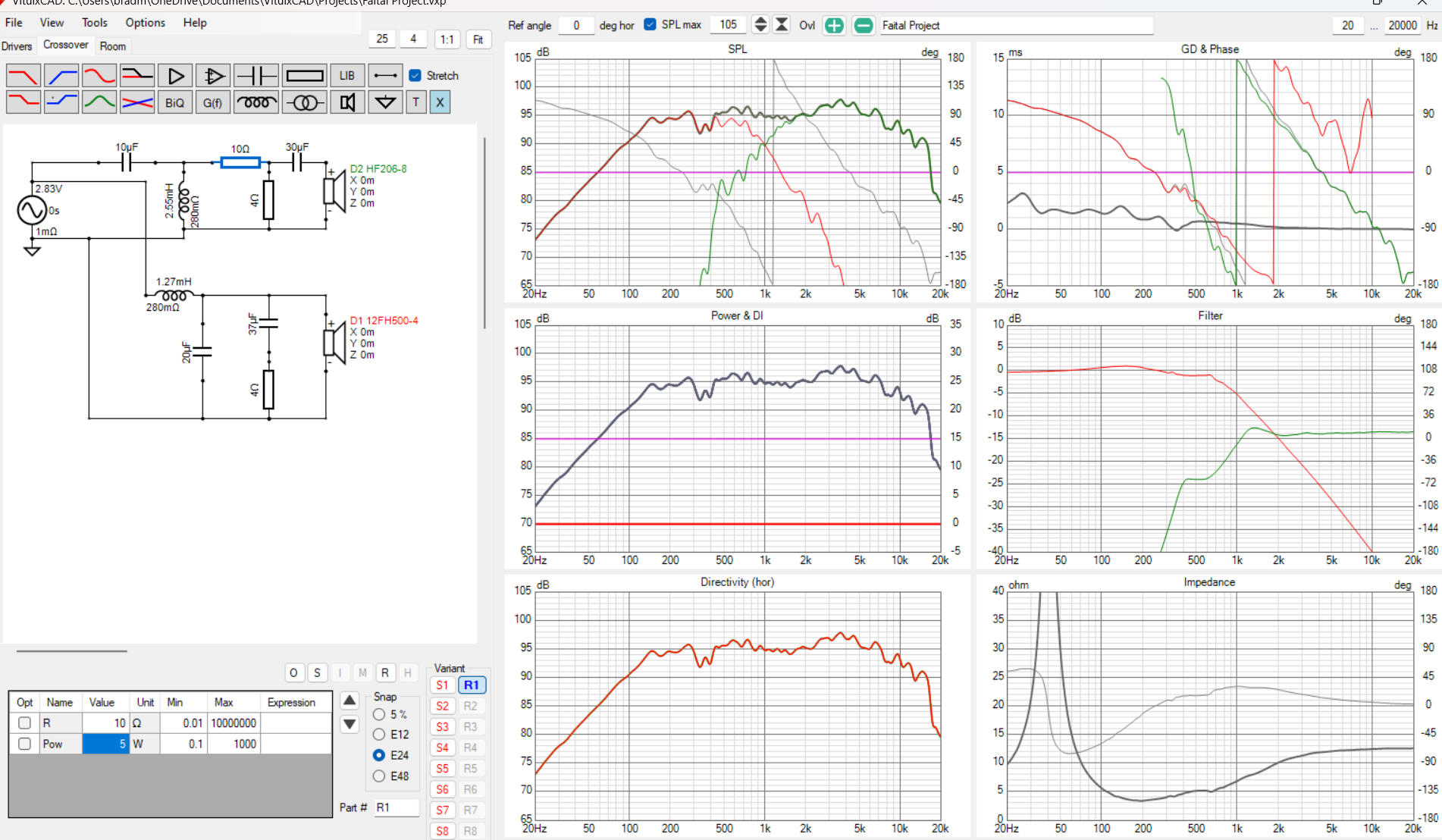Switch to the Crossover tab
The height and width of the screenshot is (840, 1442).
click(66, 45)
